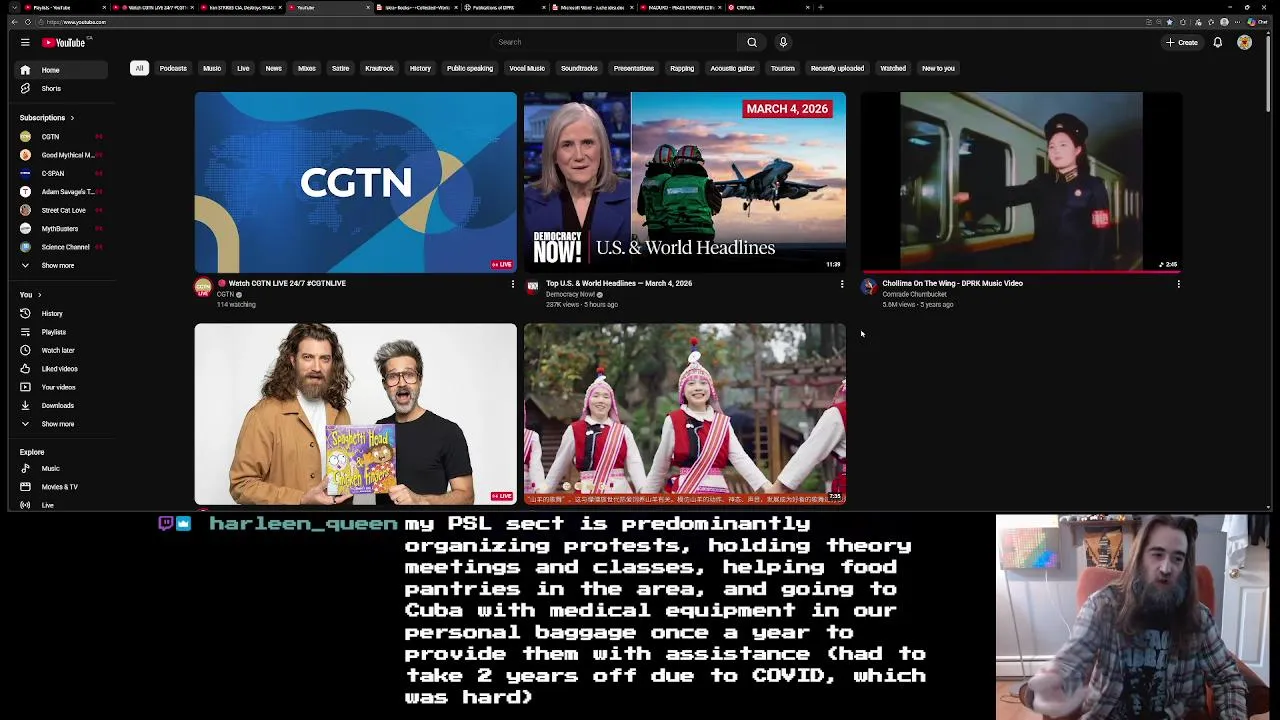Viewport: 1280px width, 720px height.
Task: Start voice search with the microphone icon
Action: click(x=783, y=42)
